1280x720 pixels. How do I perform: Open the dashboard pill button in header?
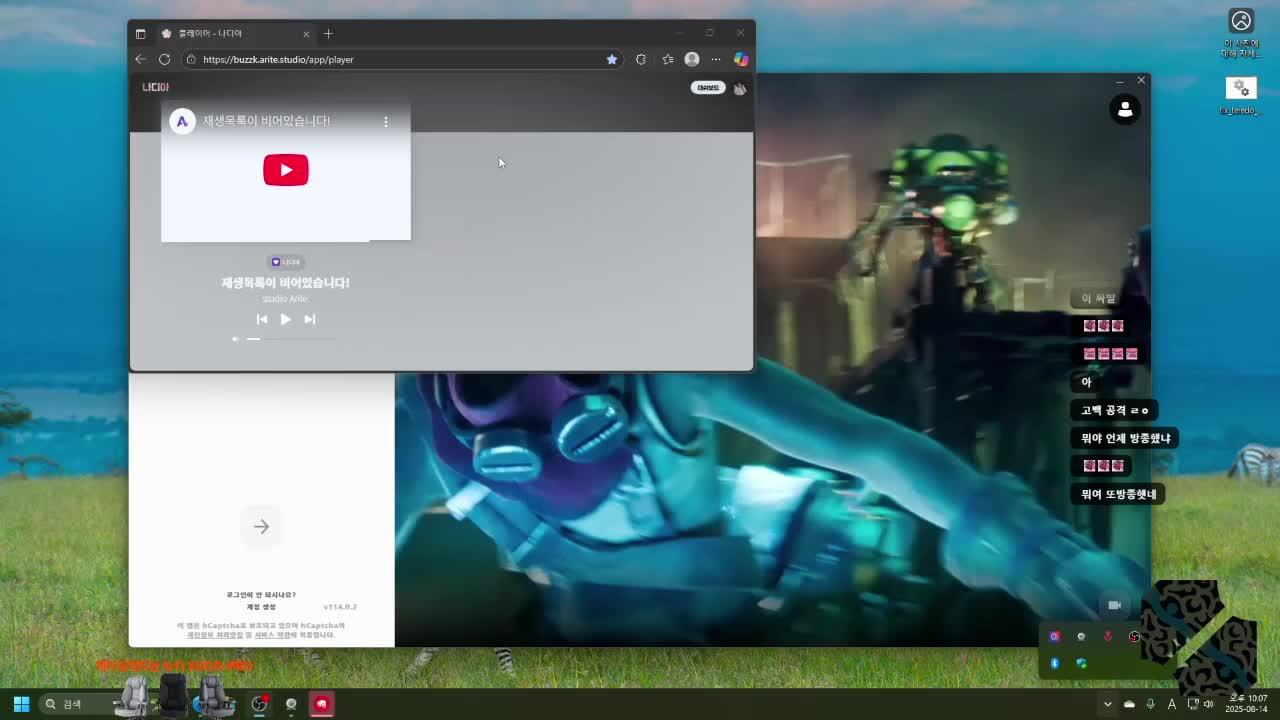[x=708, y=88]
